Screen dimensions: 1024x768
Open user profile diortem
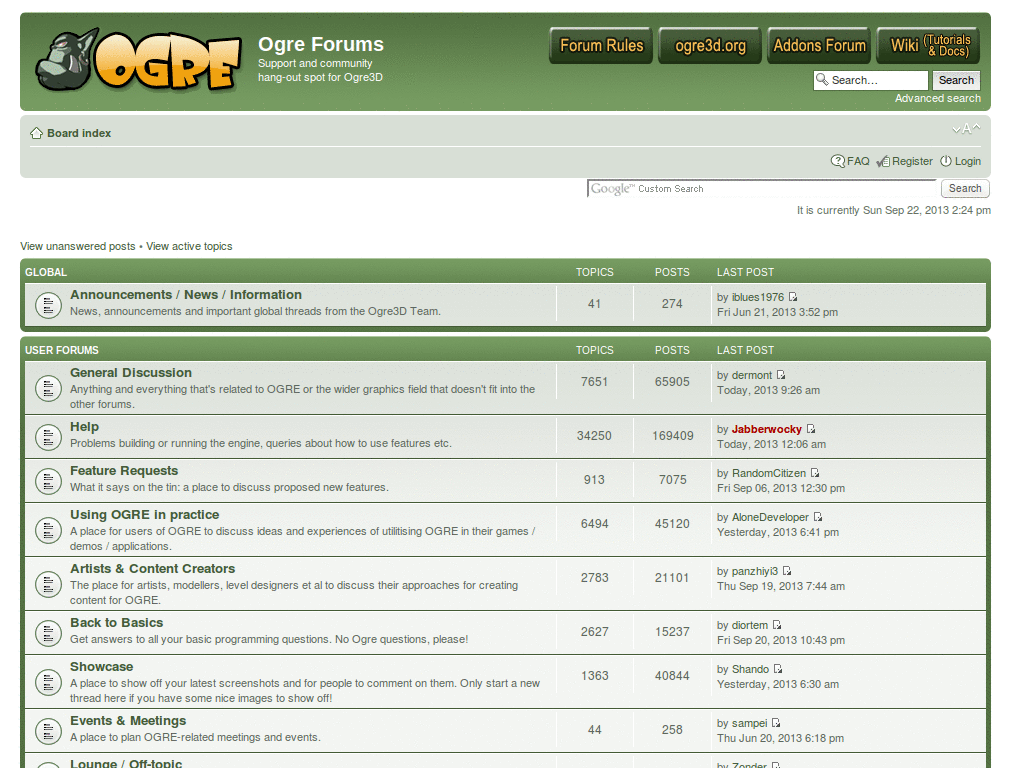[x=750, y=626]
